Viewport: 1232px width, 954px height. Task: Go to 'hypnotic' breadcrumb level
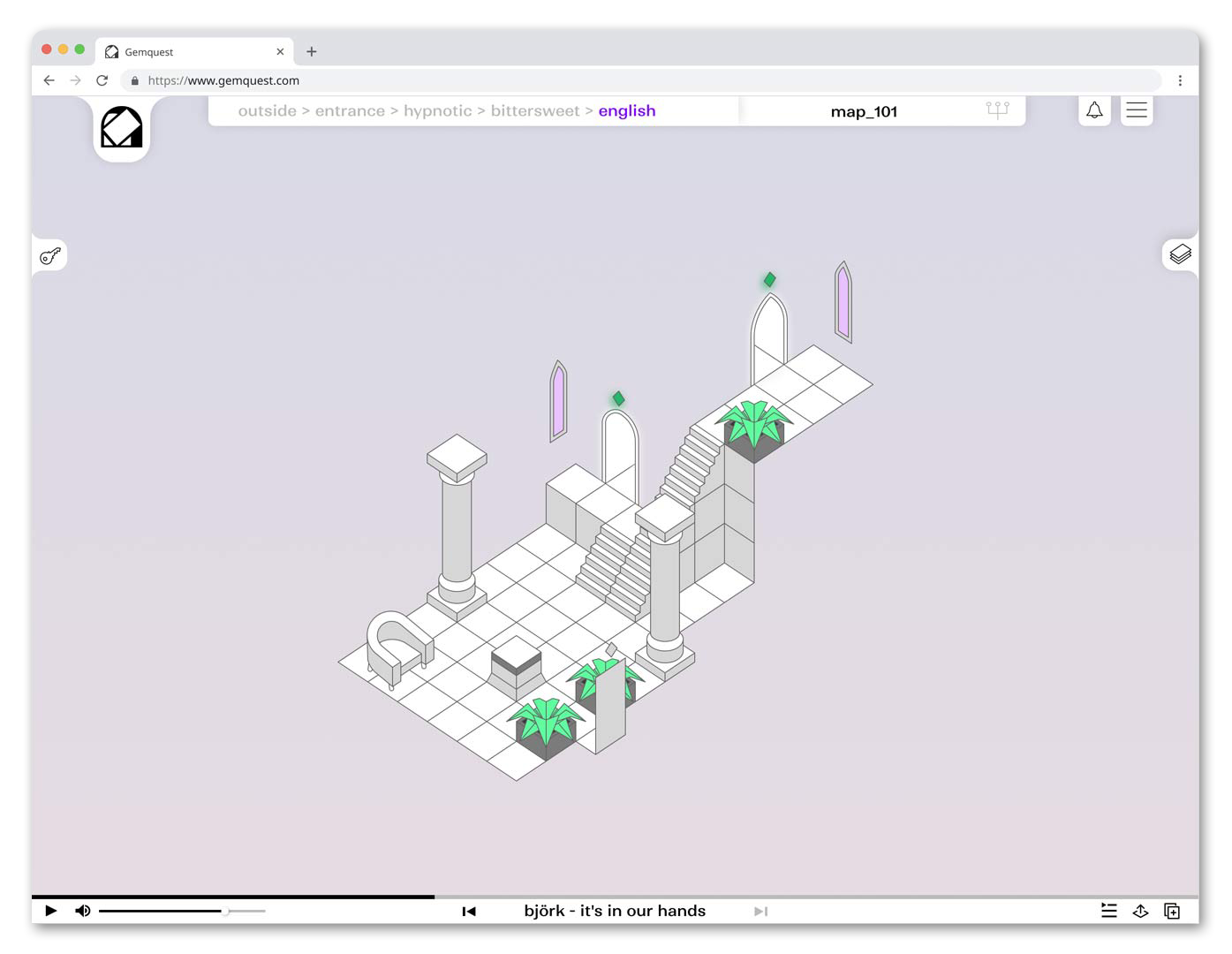[x=437, y=111]
